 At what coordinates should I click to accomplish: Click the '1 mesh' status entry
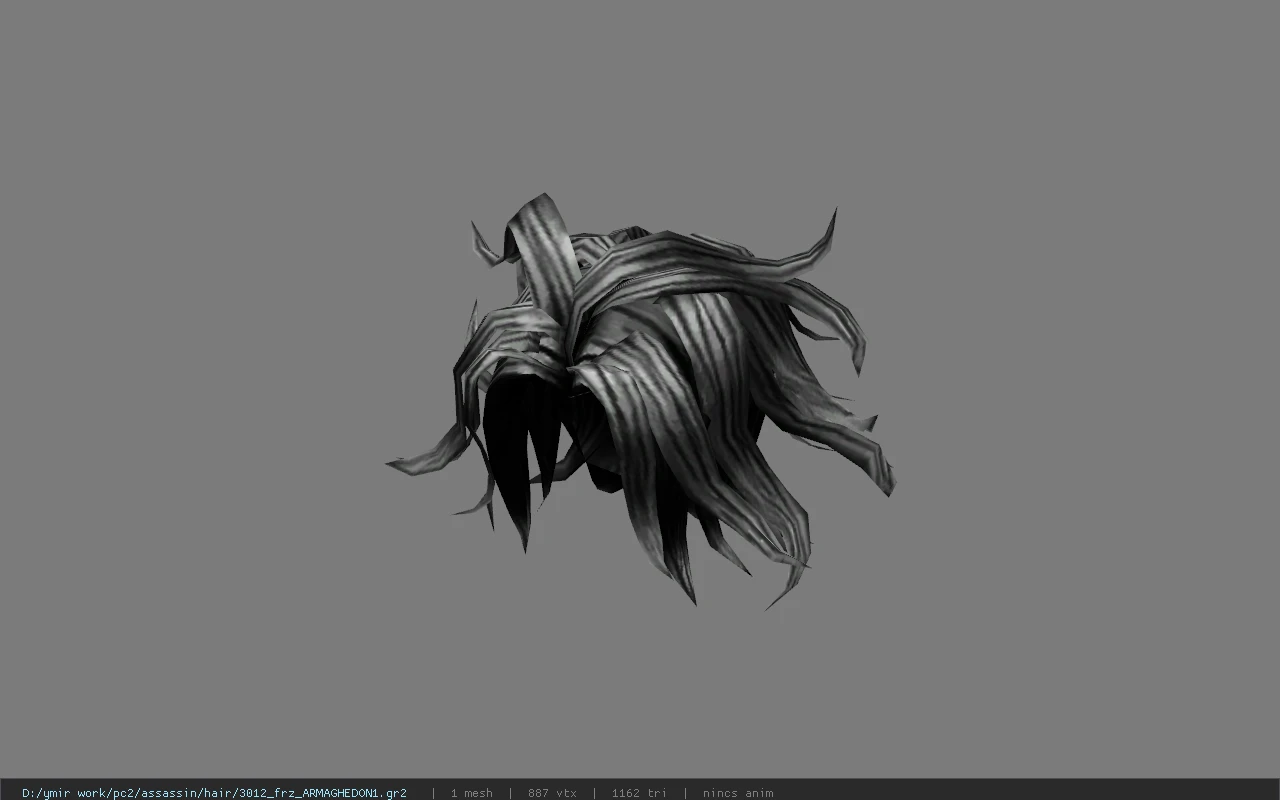click(x=471, y=793)
